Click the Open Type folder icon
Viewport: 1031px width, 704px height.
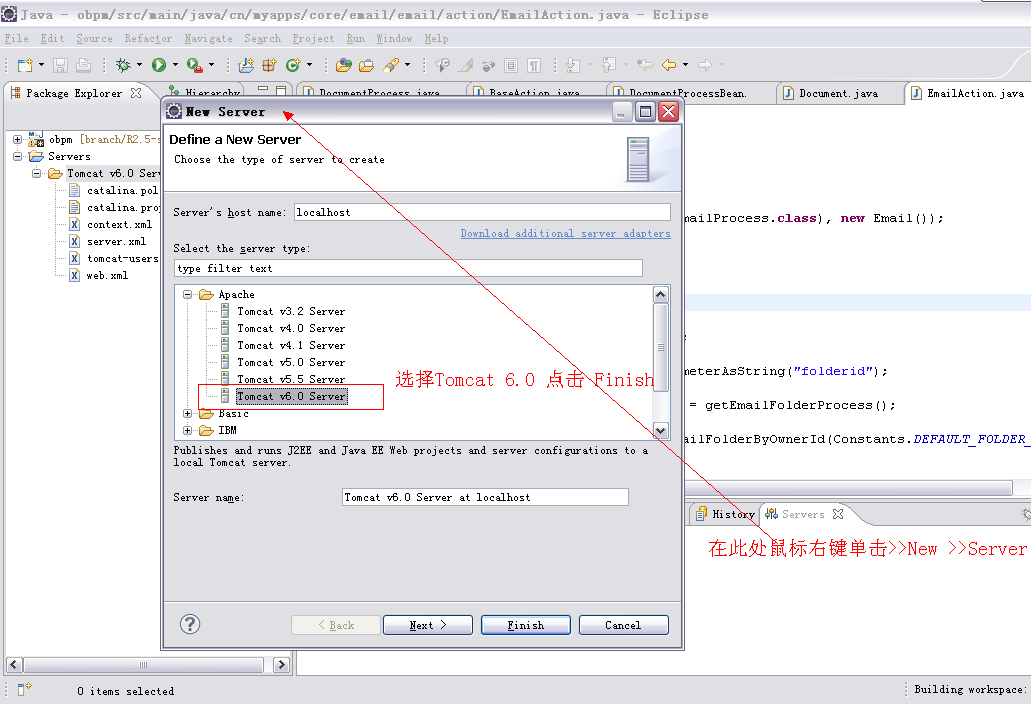343,65
